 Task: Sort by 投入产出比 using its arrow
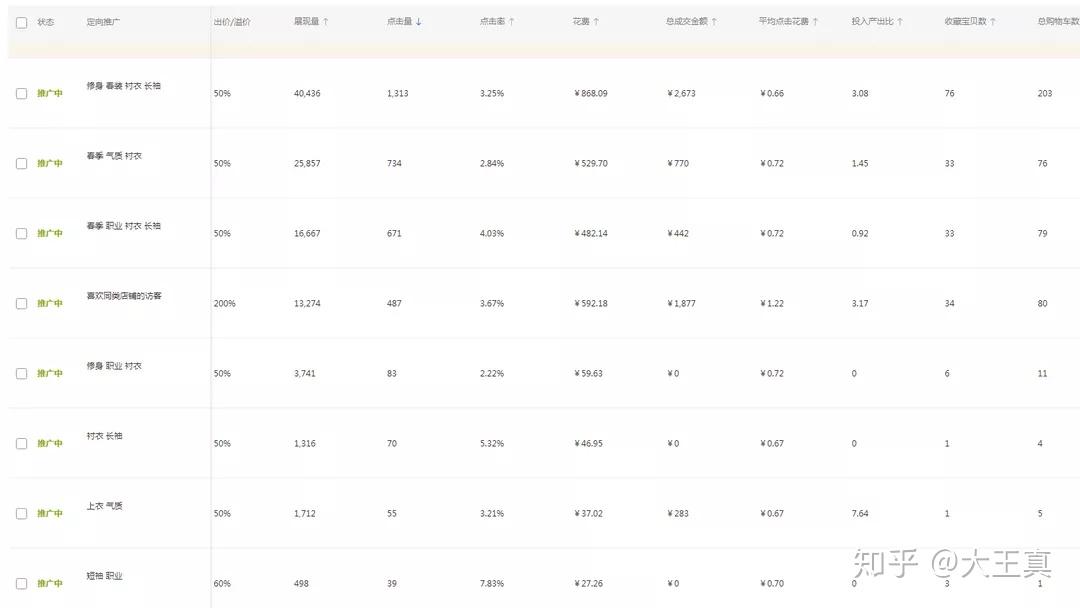pos(900,22)
